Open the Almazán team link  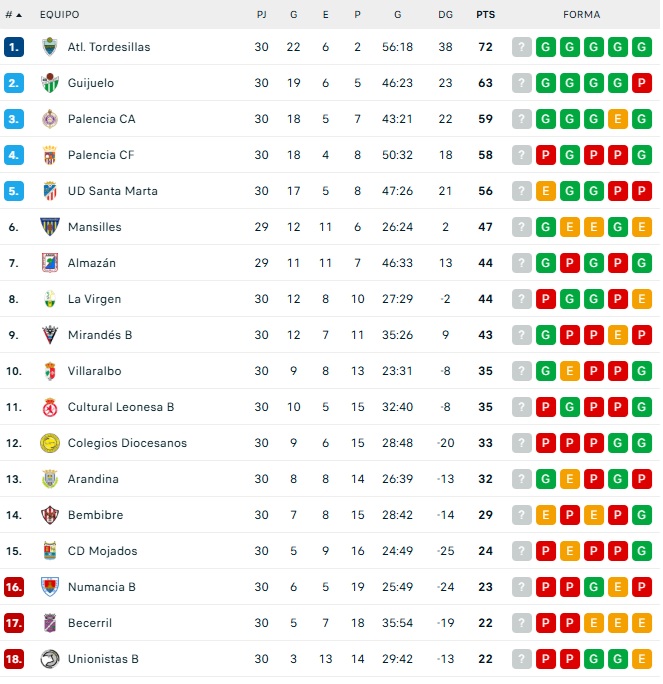point(92,263)
